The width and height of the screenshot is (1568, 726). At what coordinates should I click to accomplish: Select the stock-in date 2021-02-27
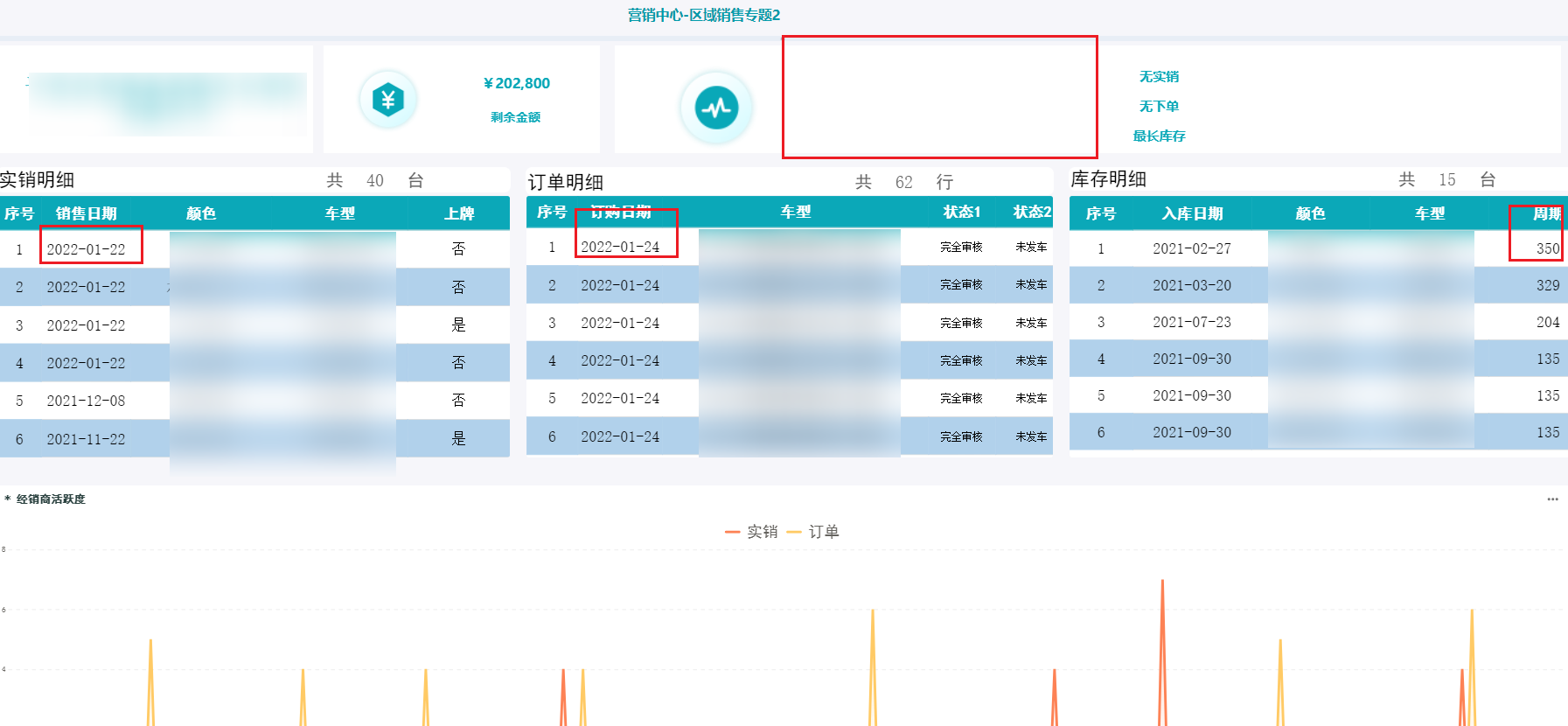1192,248
